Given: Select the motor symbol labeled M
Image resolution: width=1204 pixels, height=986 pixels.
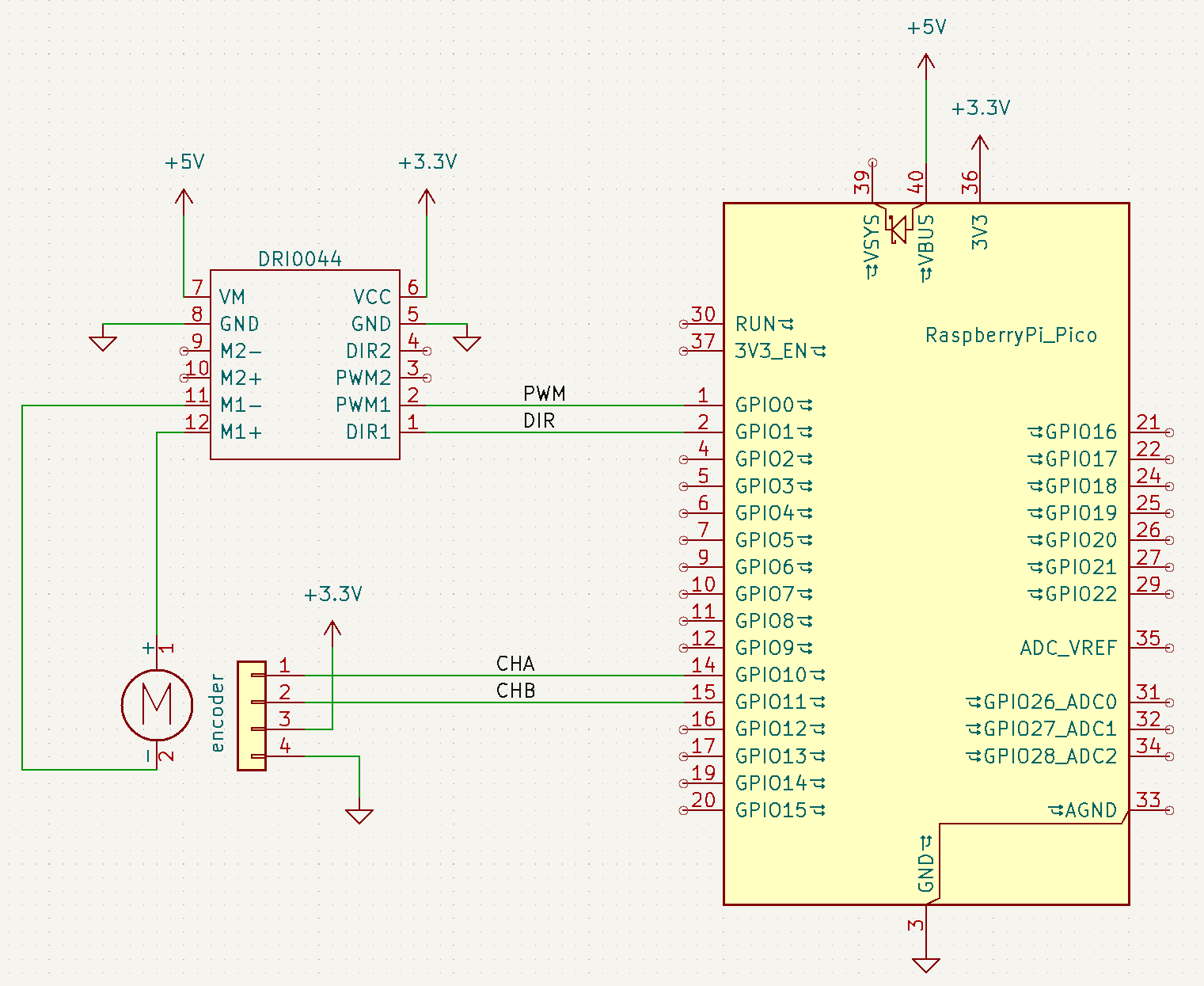Looking at the screenshot, I should [x=157, y=705].
